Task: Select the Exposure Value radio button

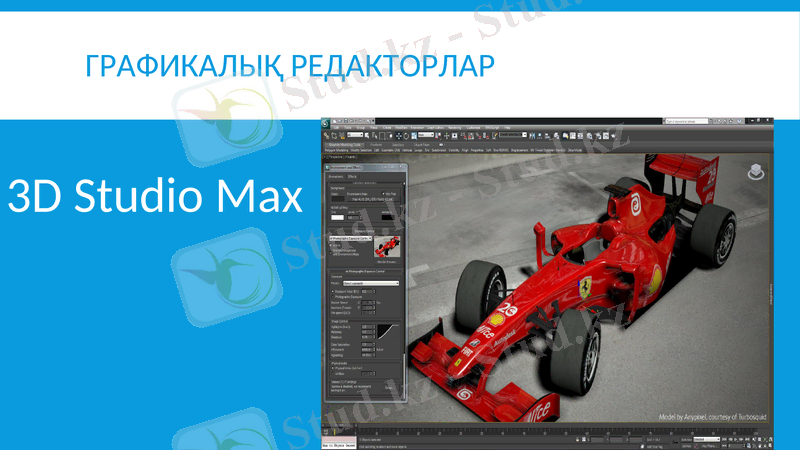Action: (333, 291)
